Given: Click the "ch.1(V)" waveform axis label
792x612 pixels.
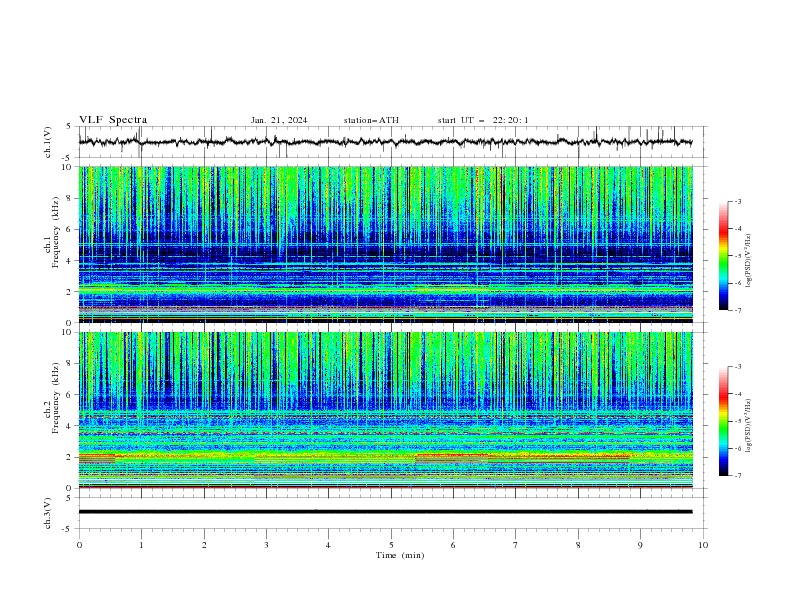Looking at the screenshot, I should 48,142.
